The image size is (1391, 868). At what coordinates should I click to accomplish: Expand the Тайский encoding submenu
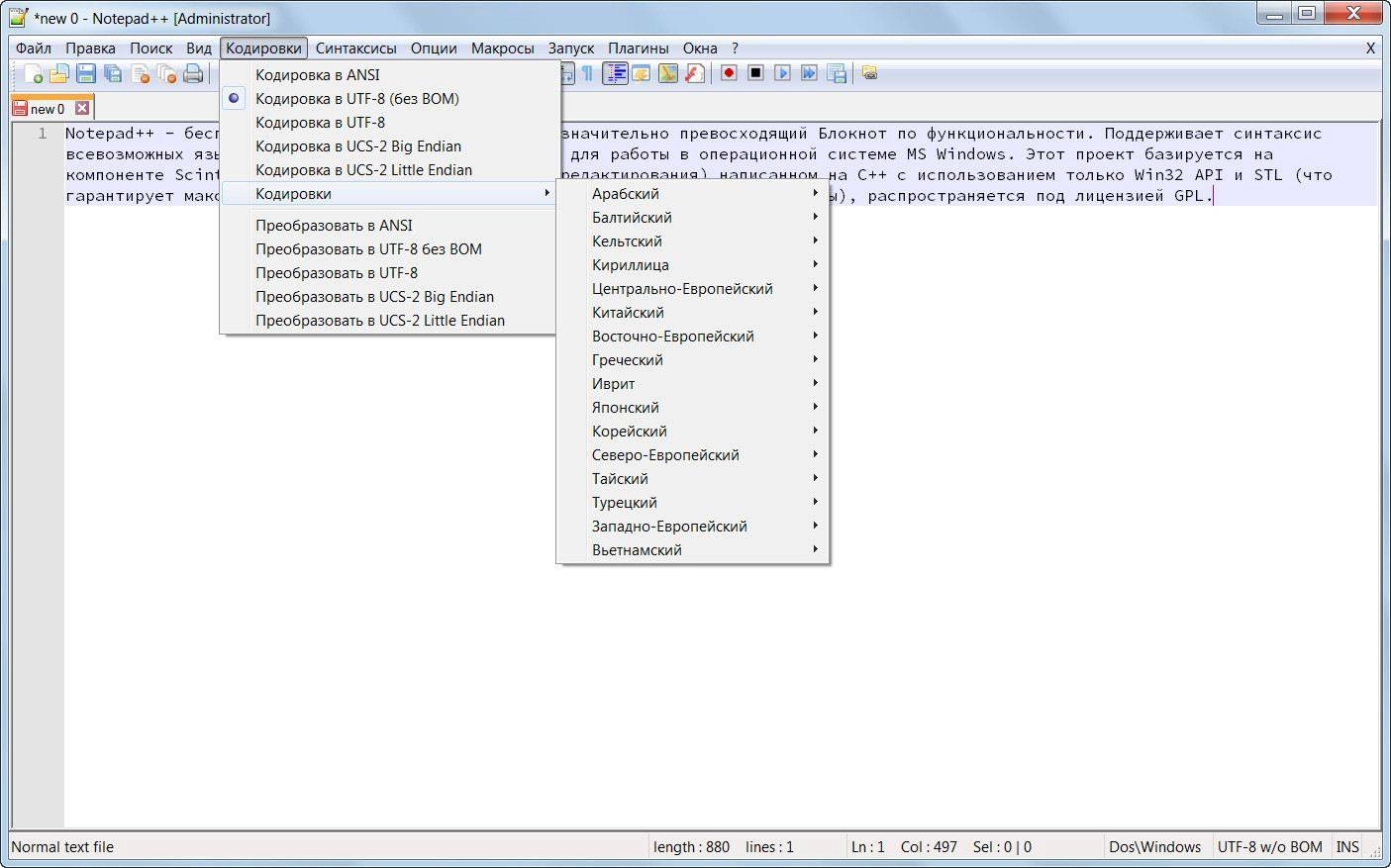point(693,478)
